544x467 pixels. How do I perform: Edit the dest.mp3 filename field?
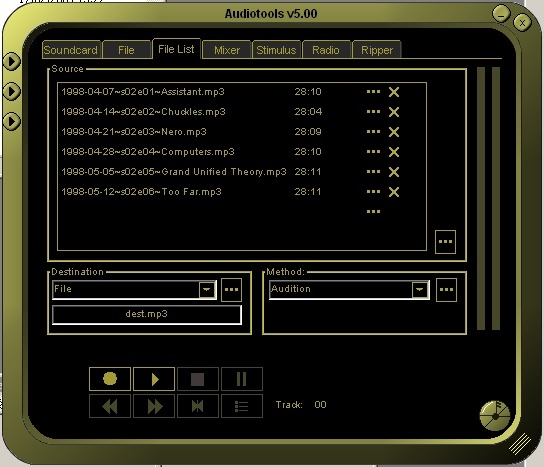(147, 314)
